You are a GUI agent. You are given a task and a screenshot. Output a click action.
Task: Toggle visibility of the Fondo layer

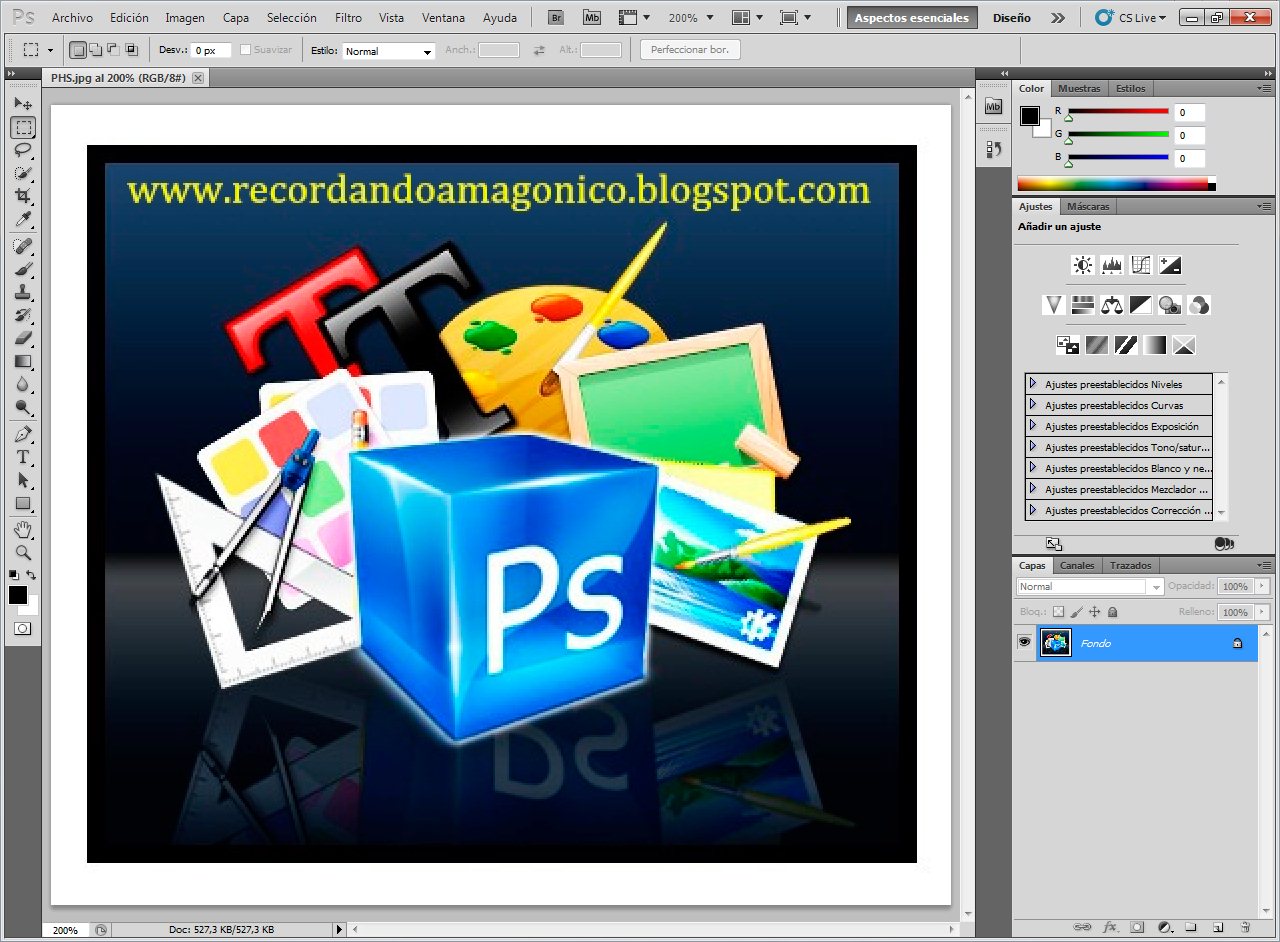1024,642
